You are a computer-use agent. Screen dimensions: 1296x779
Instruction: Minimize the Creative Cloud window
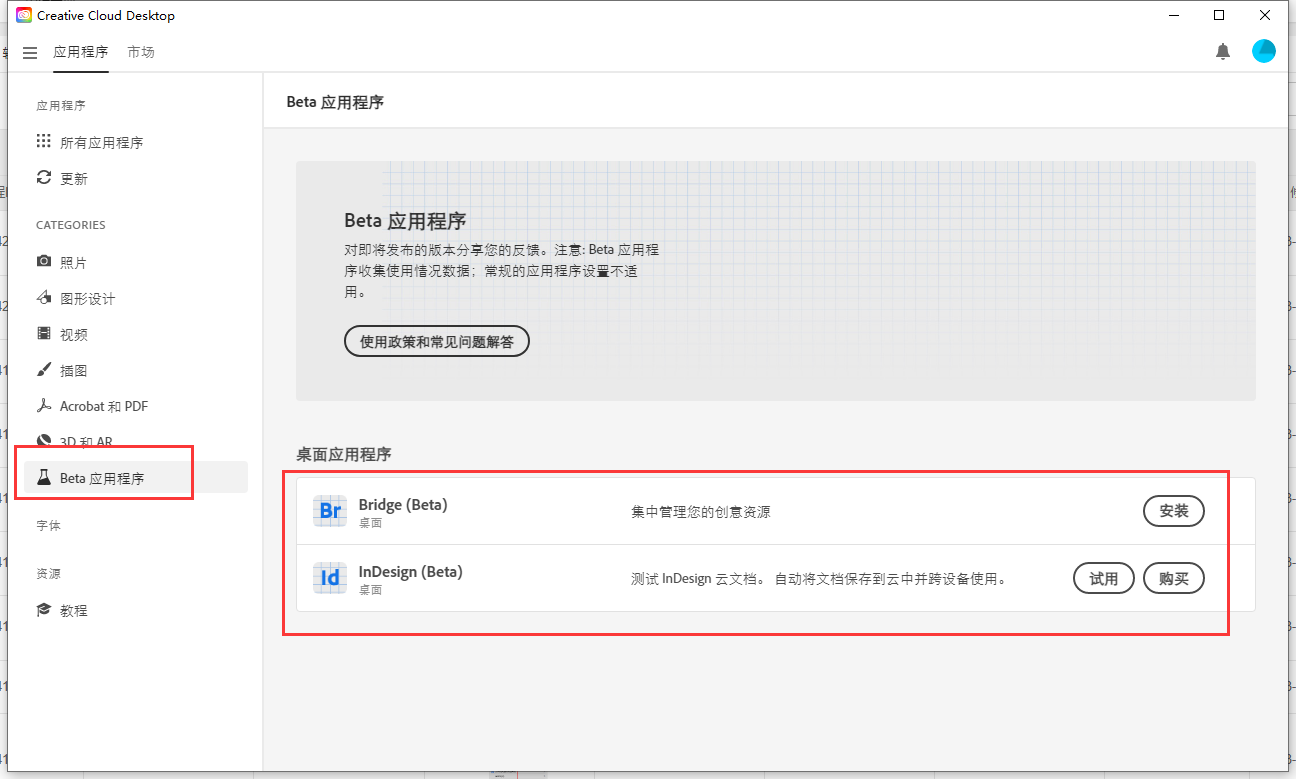pyautogui.click(x=1173, y=15)
